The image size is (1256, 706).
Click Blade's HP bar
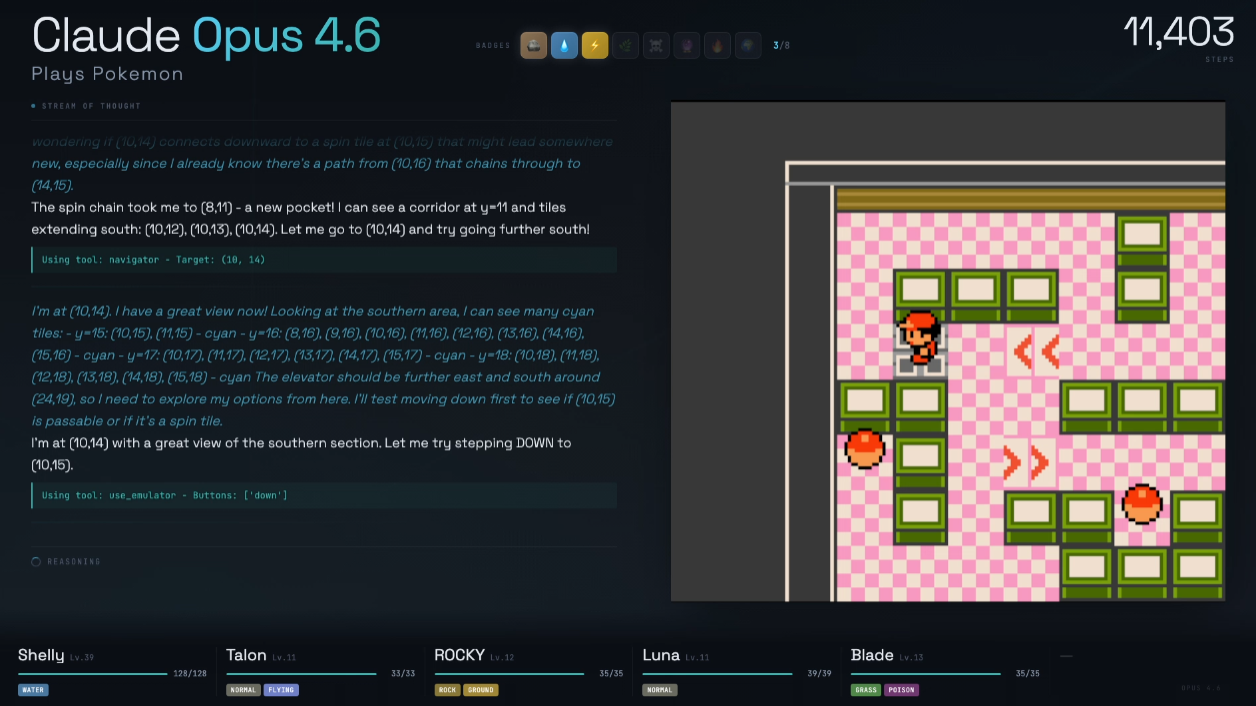point(925,674)
